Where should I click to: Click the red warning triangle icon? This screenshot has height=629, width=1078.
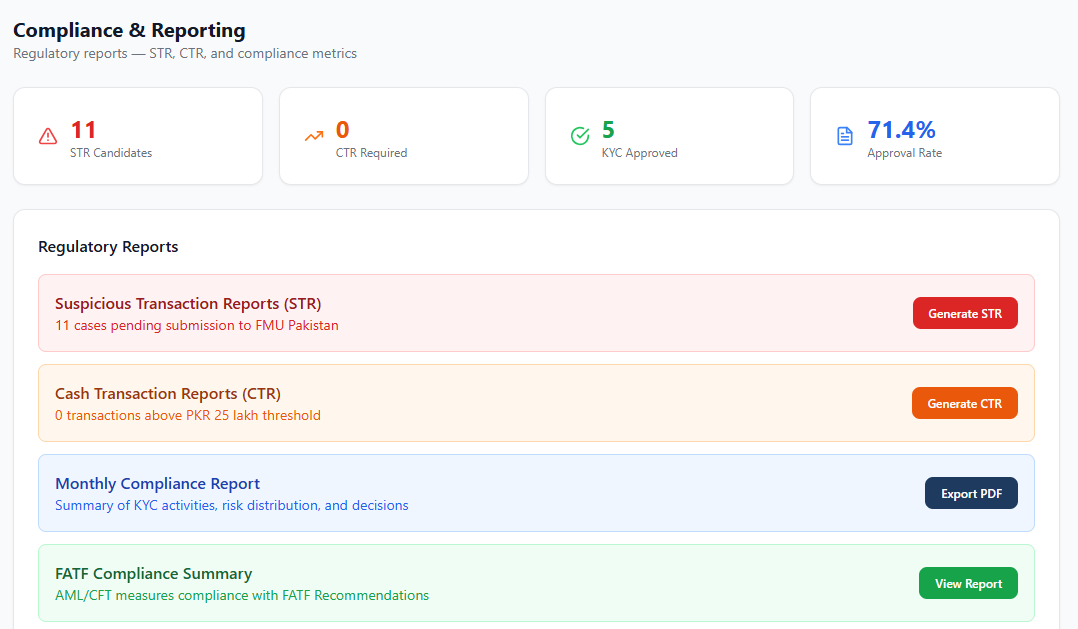click(x=47, y=136)
